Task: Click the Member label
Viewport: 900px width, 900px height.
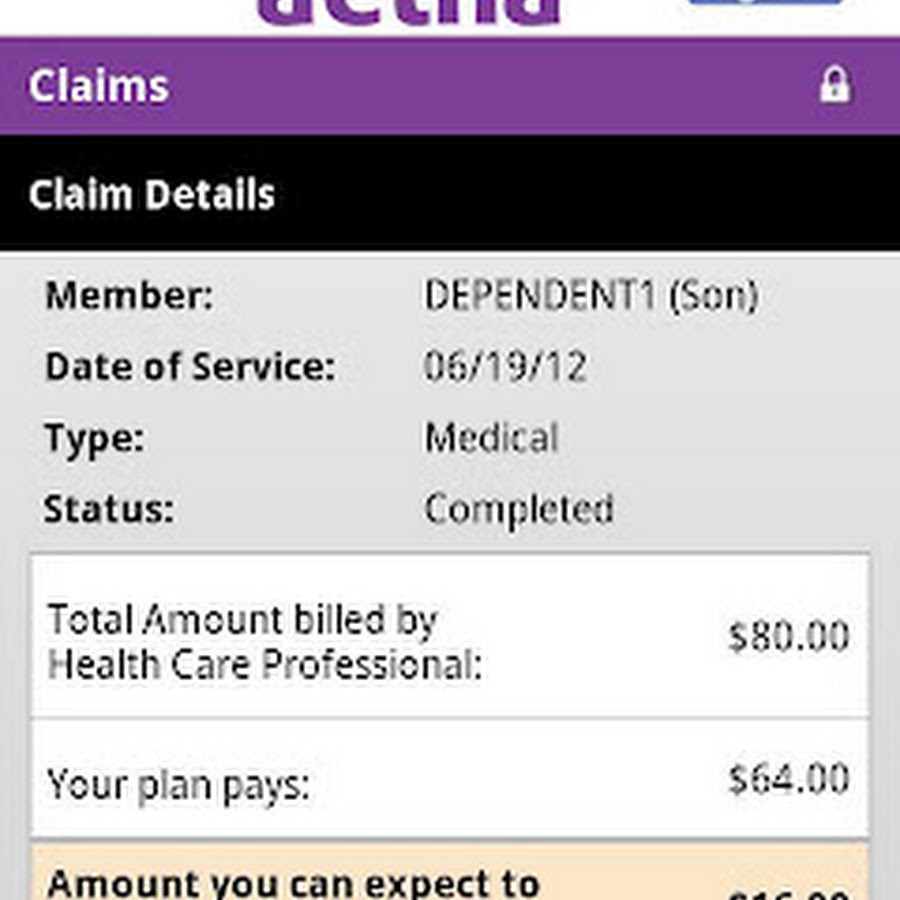Action: point(129,296)
